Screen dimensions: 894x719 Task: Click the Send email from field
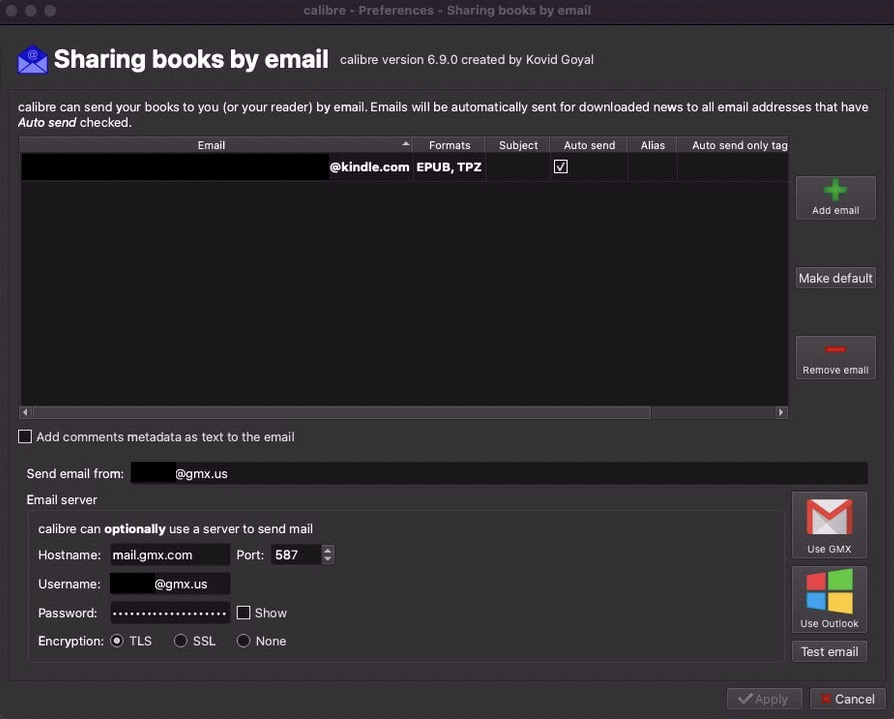pos(499,474)
